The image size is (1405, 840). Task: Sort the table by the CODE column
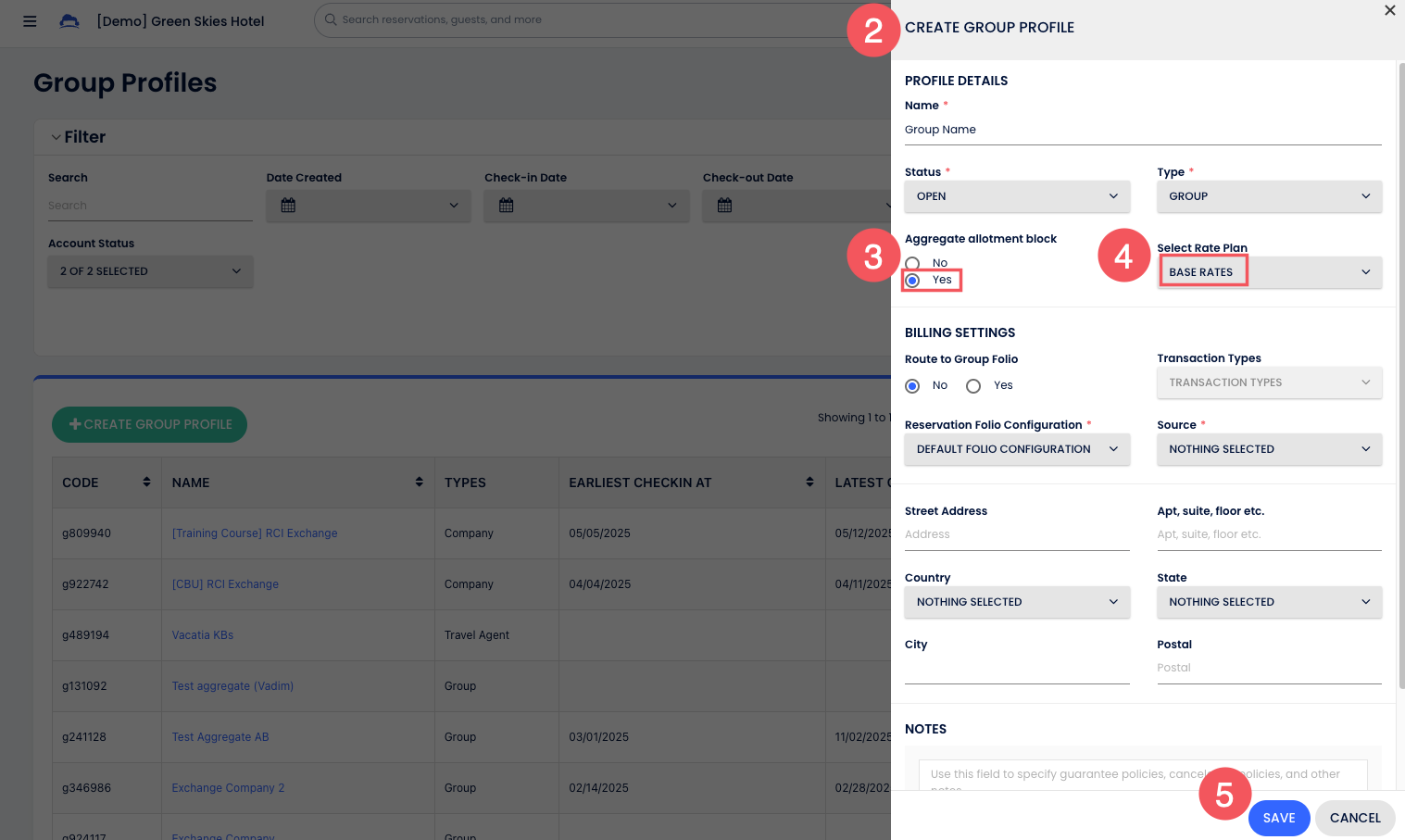146,483
